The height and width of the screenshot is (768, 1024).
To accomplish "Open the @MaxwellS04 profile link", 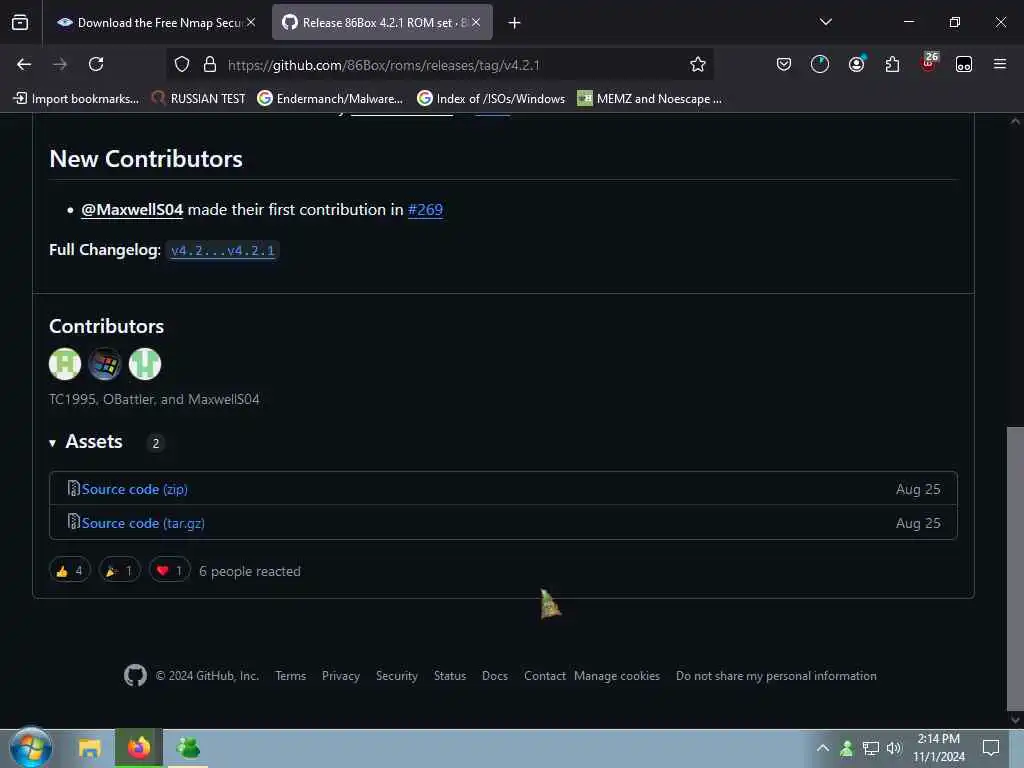I will point(132,210).
